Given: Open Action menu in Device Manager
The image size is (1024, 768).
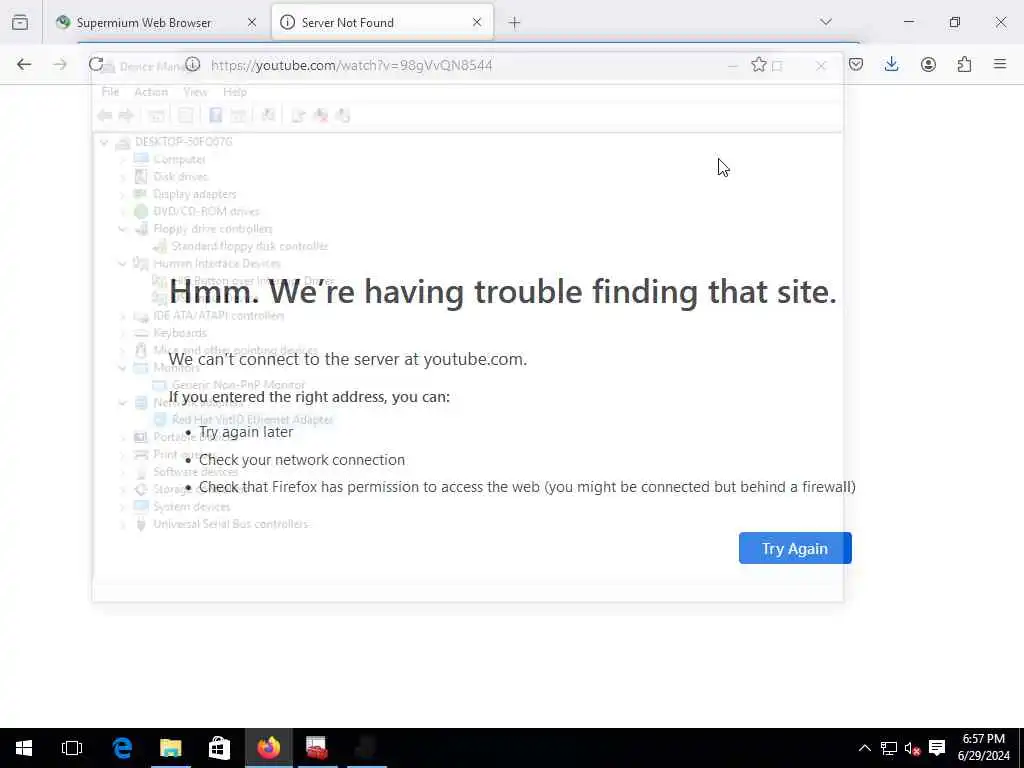Looking at the screenshot, I should 151,92.
